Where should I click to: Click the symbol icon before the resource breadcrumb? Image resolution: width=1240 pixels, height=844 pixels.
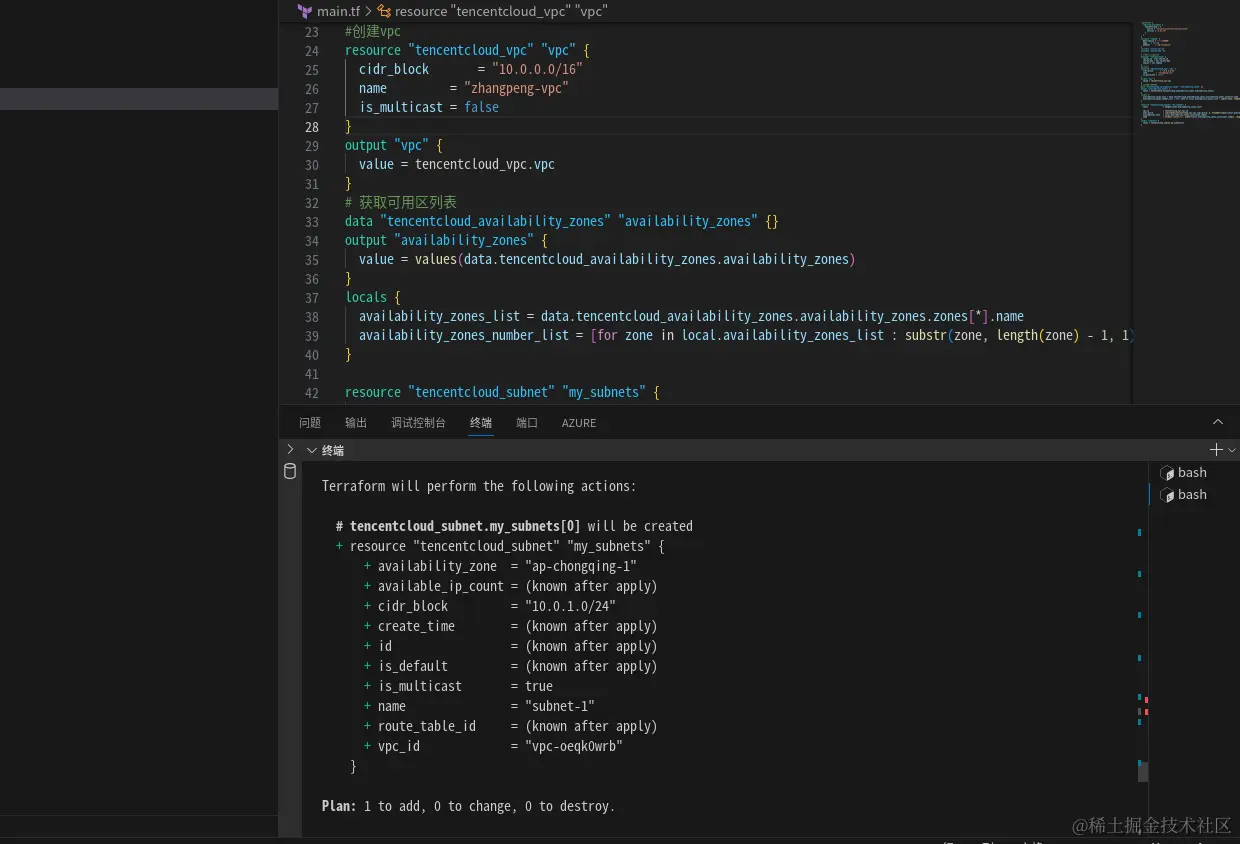(384, 11)
